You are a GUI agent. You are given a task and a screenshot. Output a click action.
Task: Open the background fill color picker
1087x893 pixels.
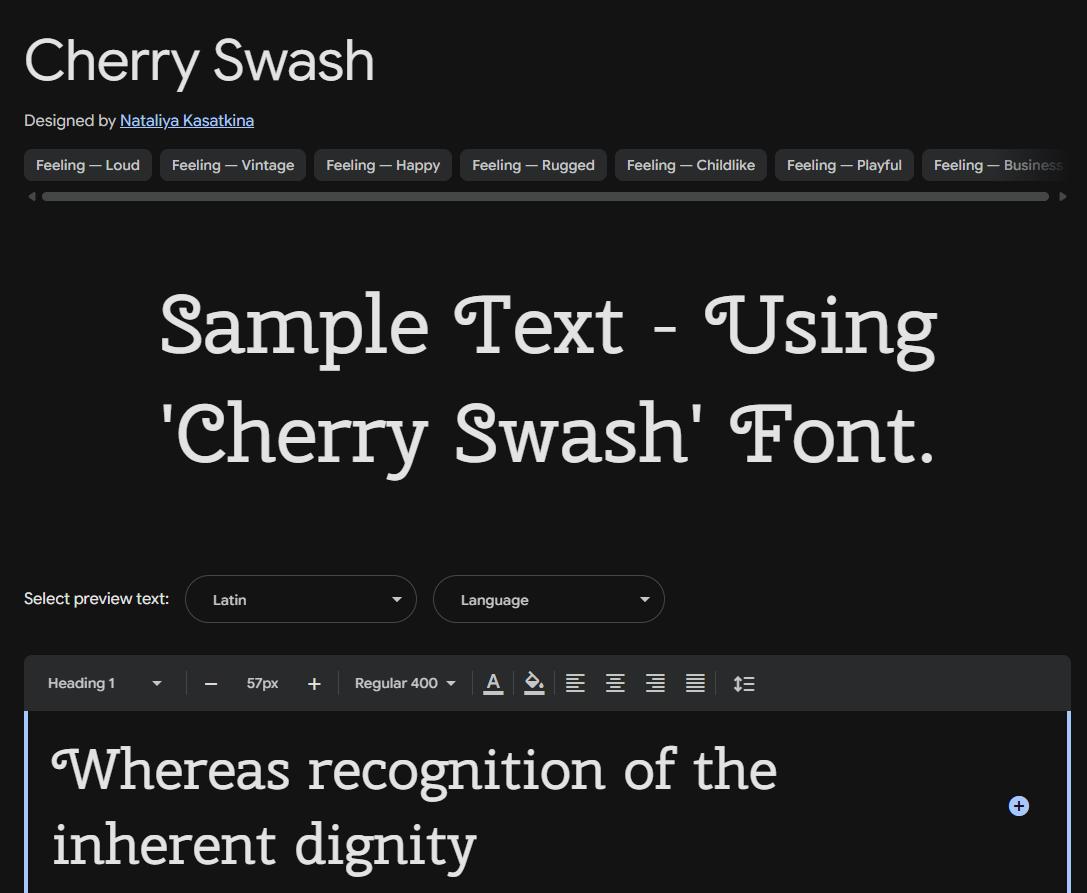coord(534,684)
